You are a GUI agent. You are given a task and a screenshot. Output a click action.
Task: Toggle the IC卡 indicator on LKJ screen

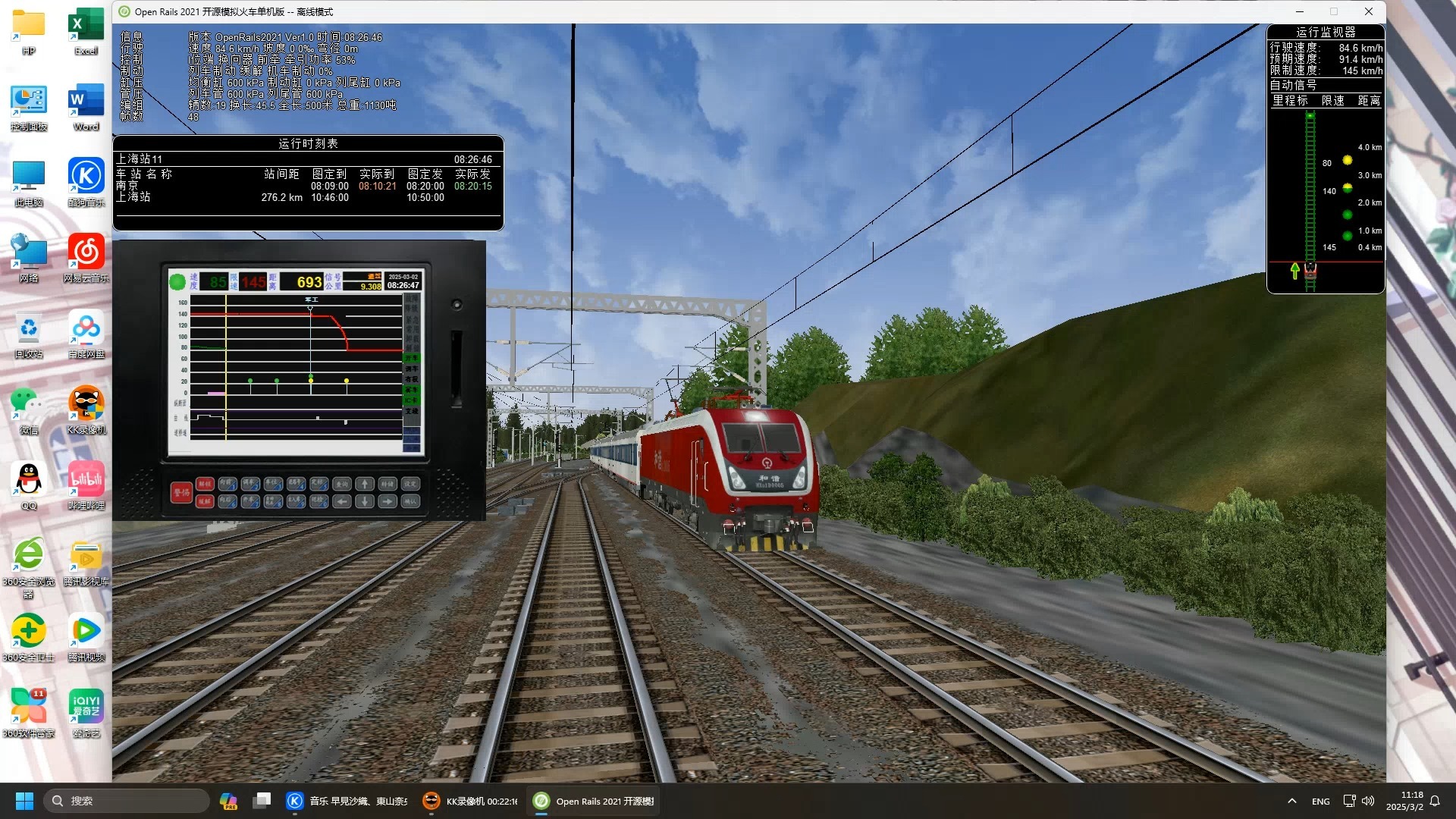(411, 400)
